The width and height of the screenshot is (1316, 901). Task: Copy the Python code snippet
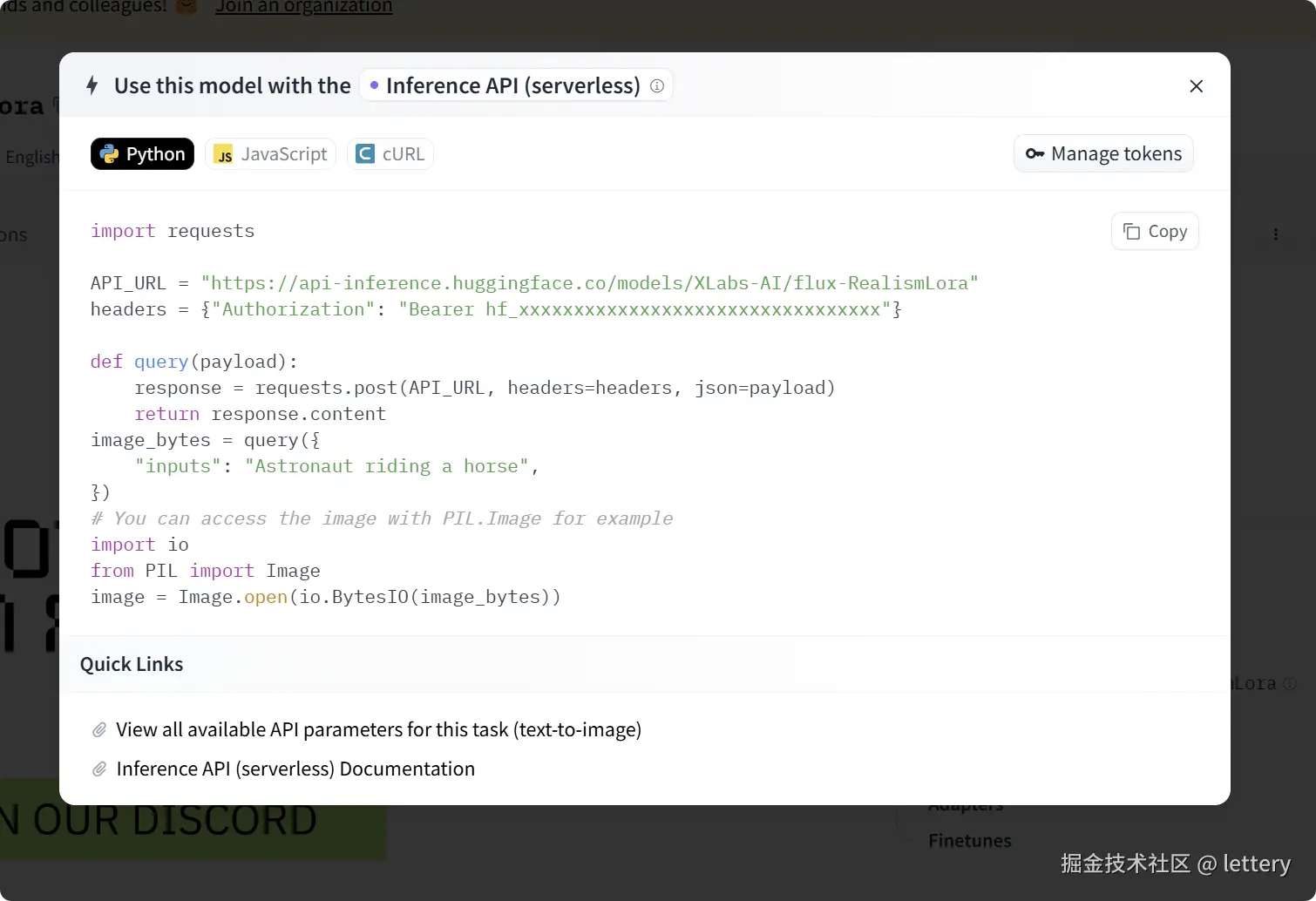pyautogui.click(x=1155, y=231)
